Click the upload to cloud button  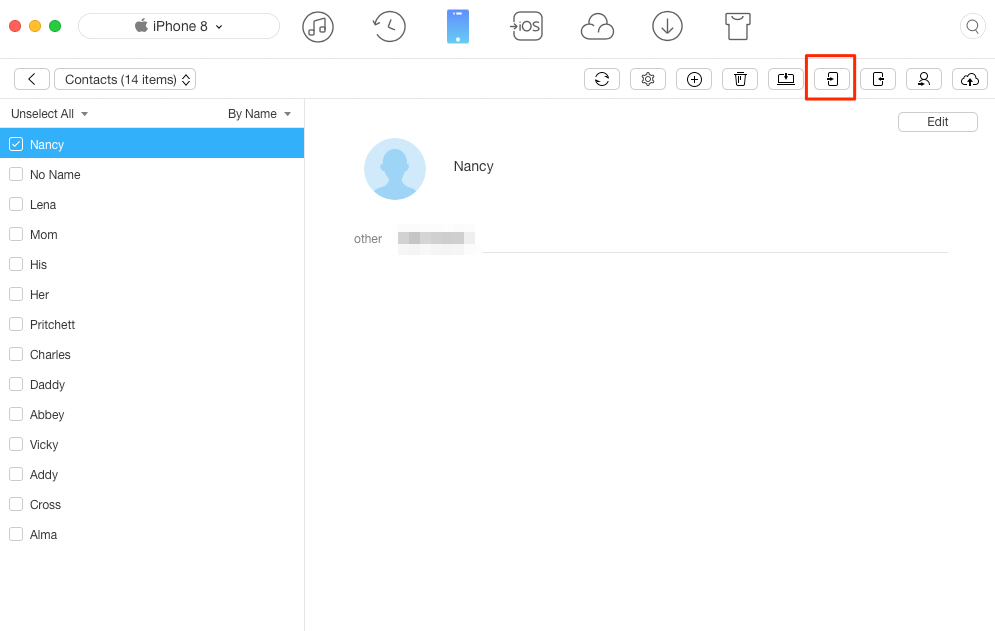(970, 79)
